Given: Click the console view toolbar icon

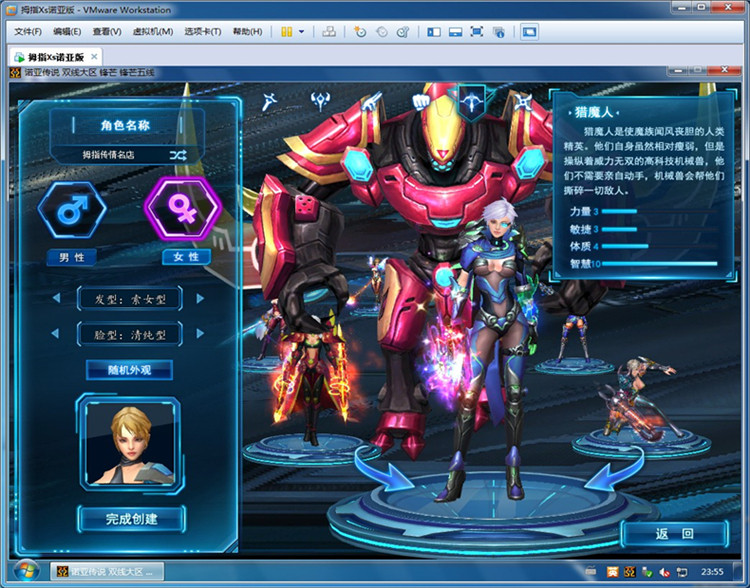Looking at the screenshot, I should point(529,32).
